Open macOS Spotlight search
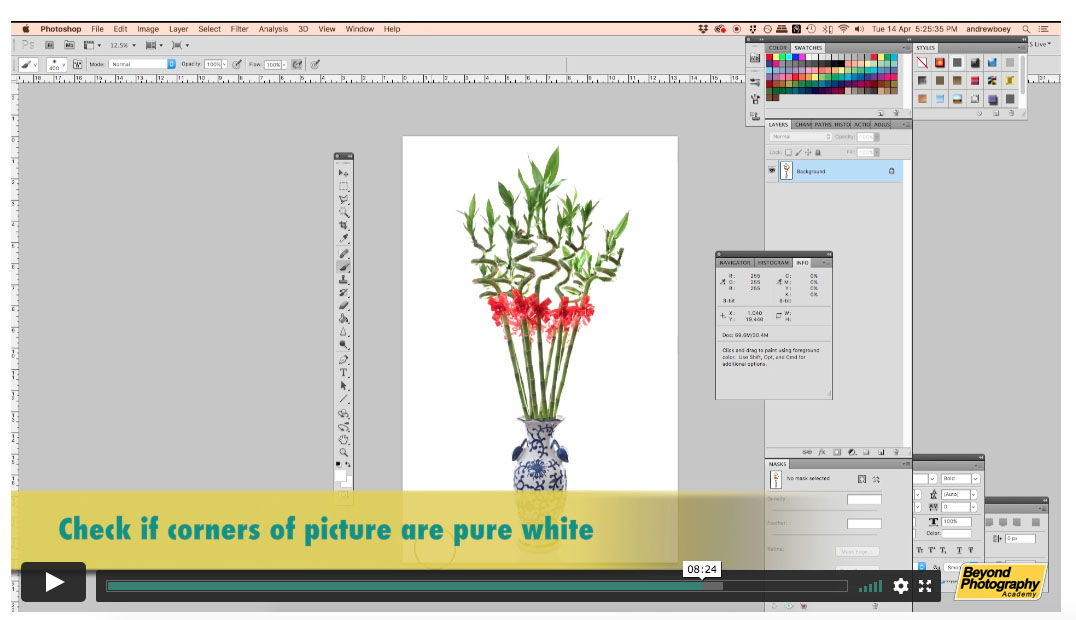 [1026, 29]
